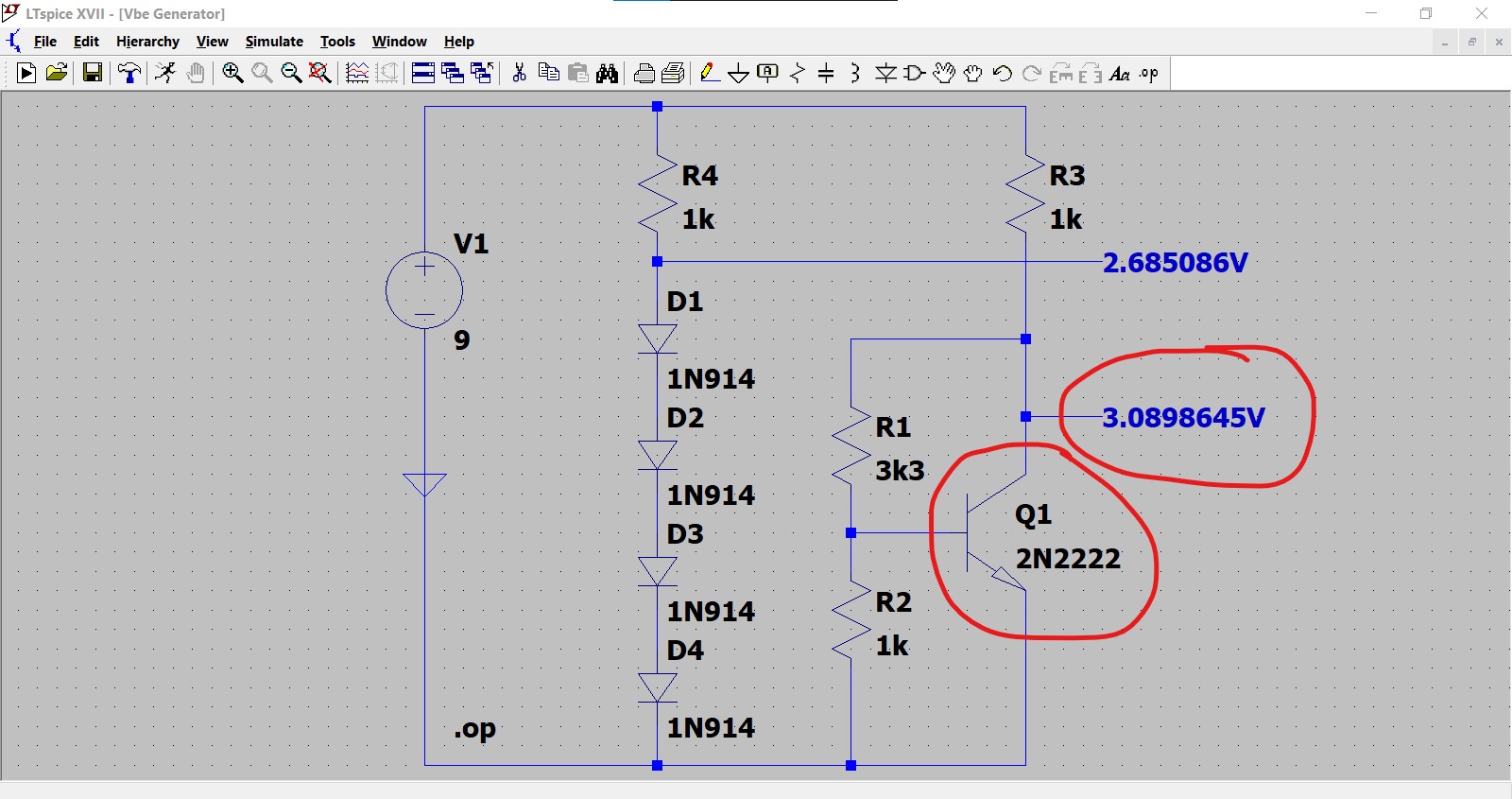
Task: Open Find with the binoculars icon
Action: point(608,73)
